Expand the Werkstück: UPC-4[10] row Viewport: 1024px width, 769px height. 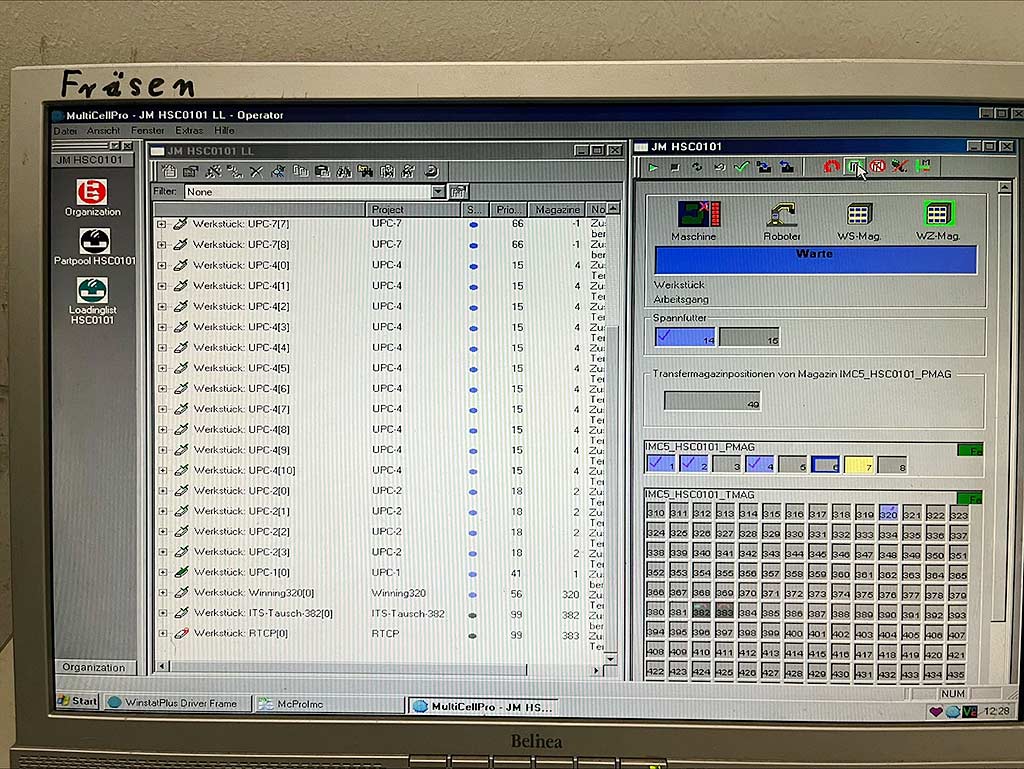coord(162,471)
